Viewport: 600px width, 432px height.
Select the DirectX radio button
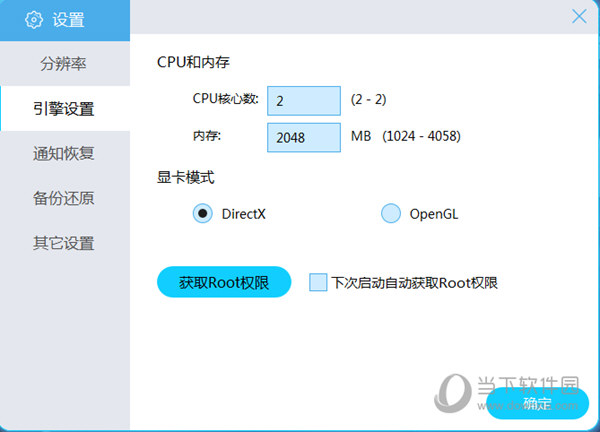(x=202, y=214)
